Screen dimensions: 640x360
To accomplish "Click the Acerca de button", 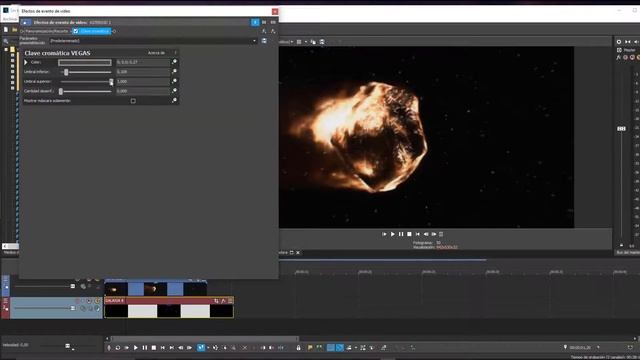I will 156,53.
